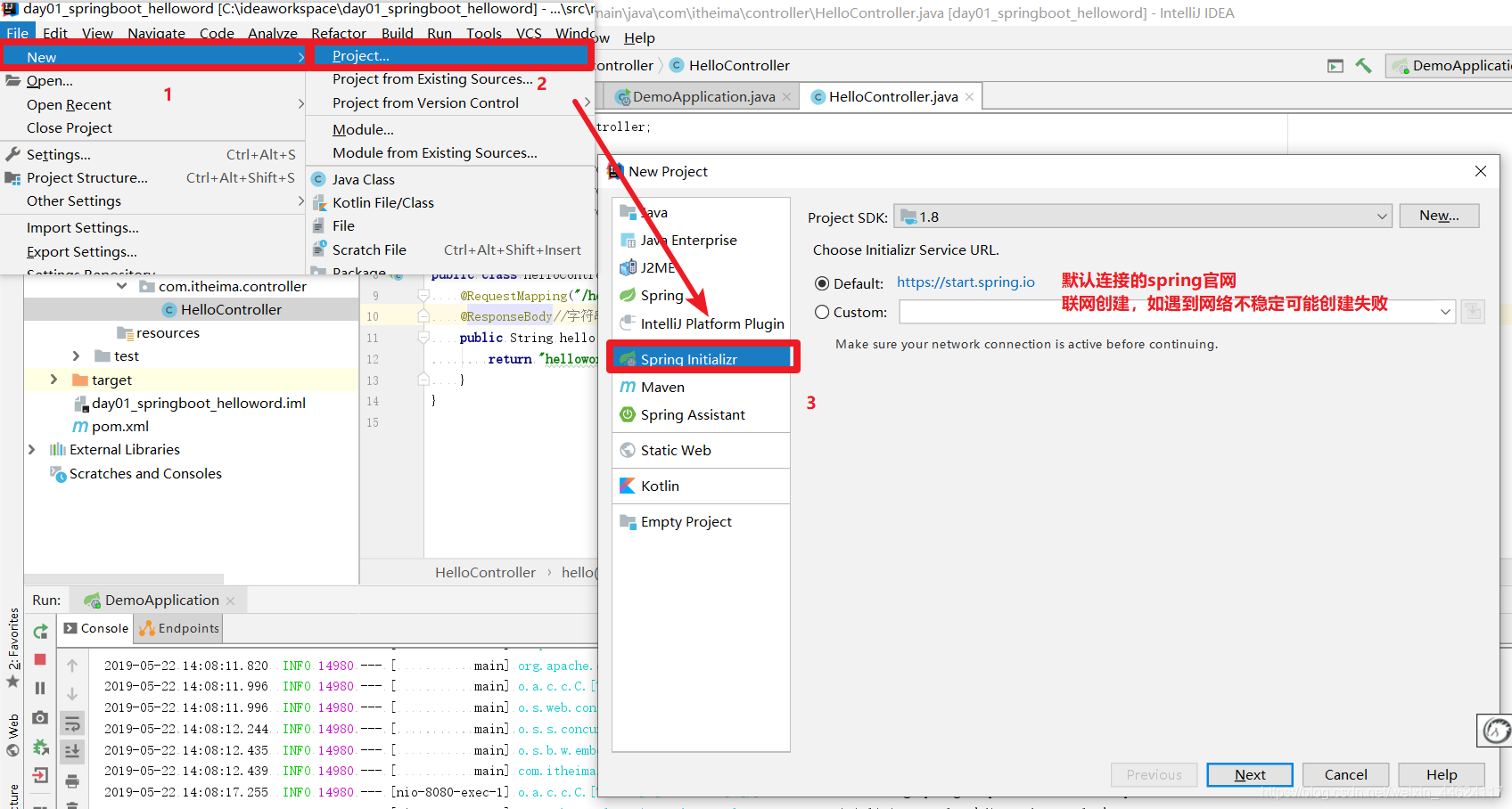Select day01_springboot_helloword.iml file
Image resolution: width=1512 pixels, height=809 pixels.
pos(198,404)
